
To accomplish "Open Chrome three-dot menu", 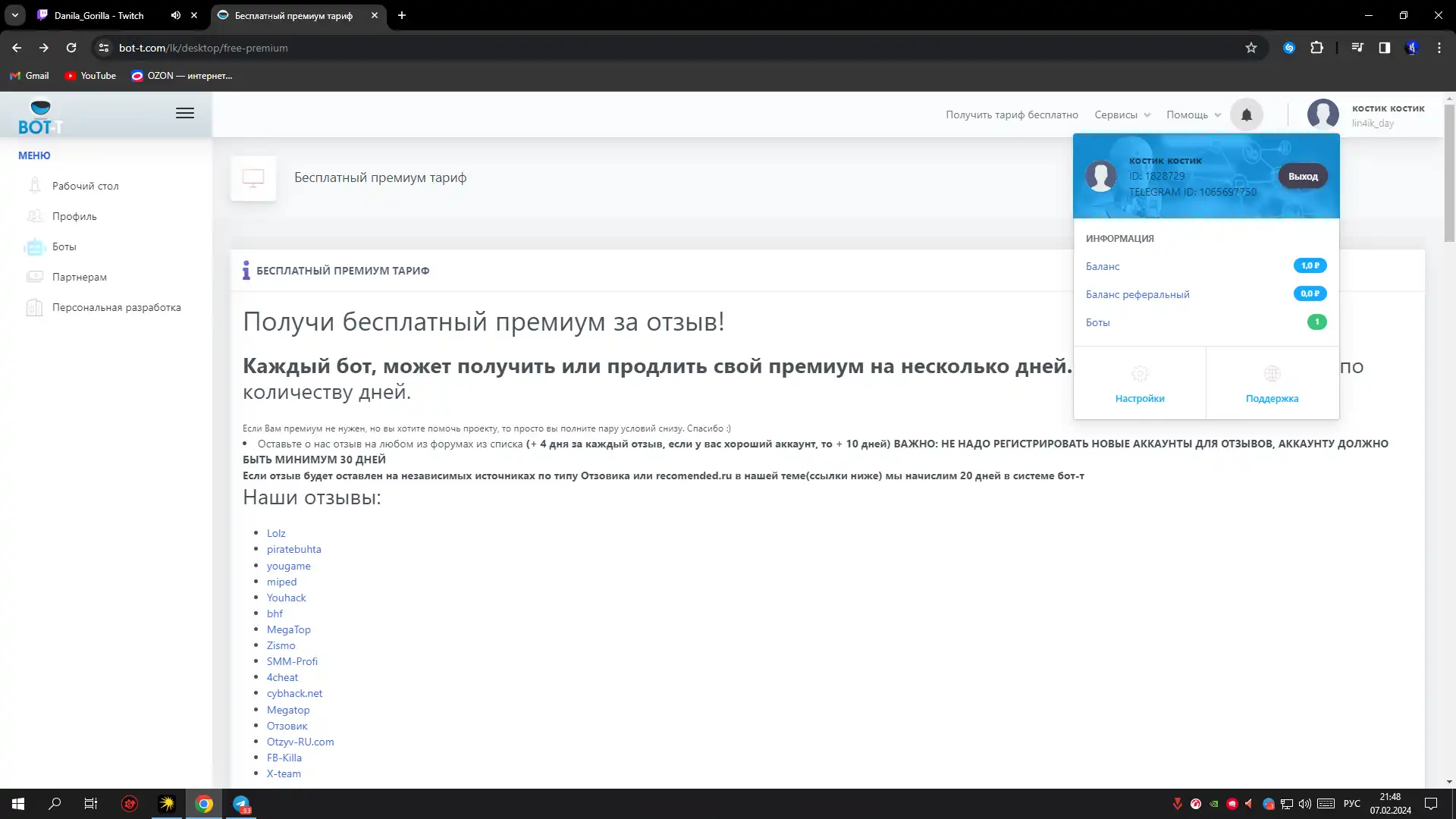I will (x=1439, y=48).
